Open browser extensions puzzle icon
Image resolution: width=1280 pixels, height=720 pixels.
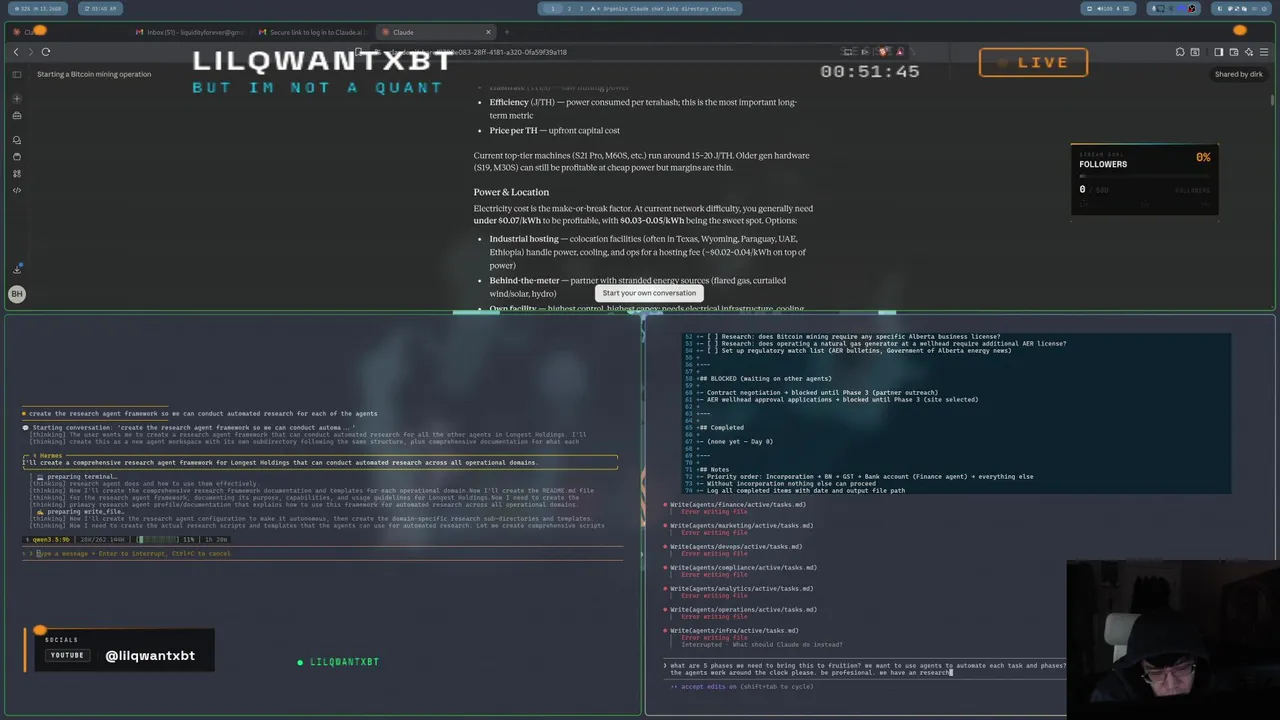[1180, 52]
